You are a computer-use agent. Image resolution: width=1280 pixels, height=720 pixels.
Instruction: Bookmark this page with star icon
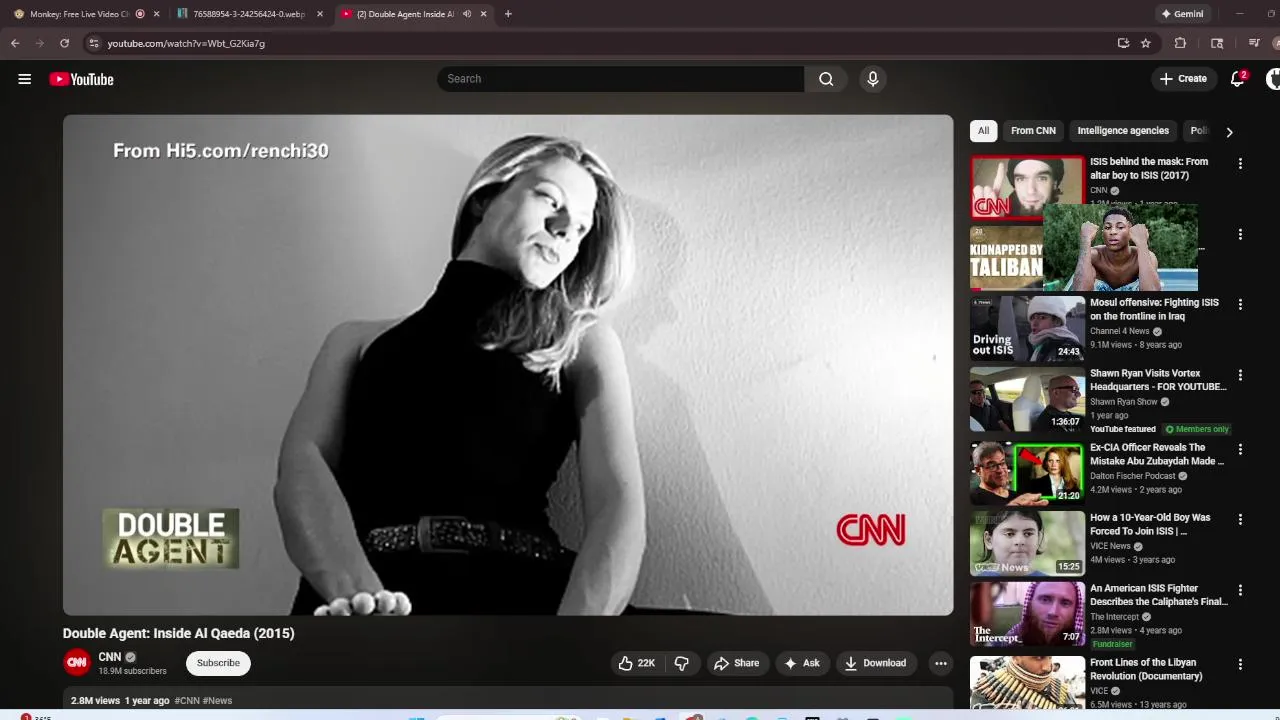pos(1146,43)
